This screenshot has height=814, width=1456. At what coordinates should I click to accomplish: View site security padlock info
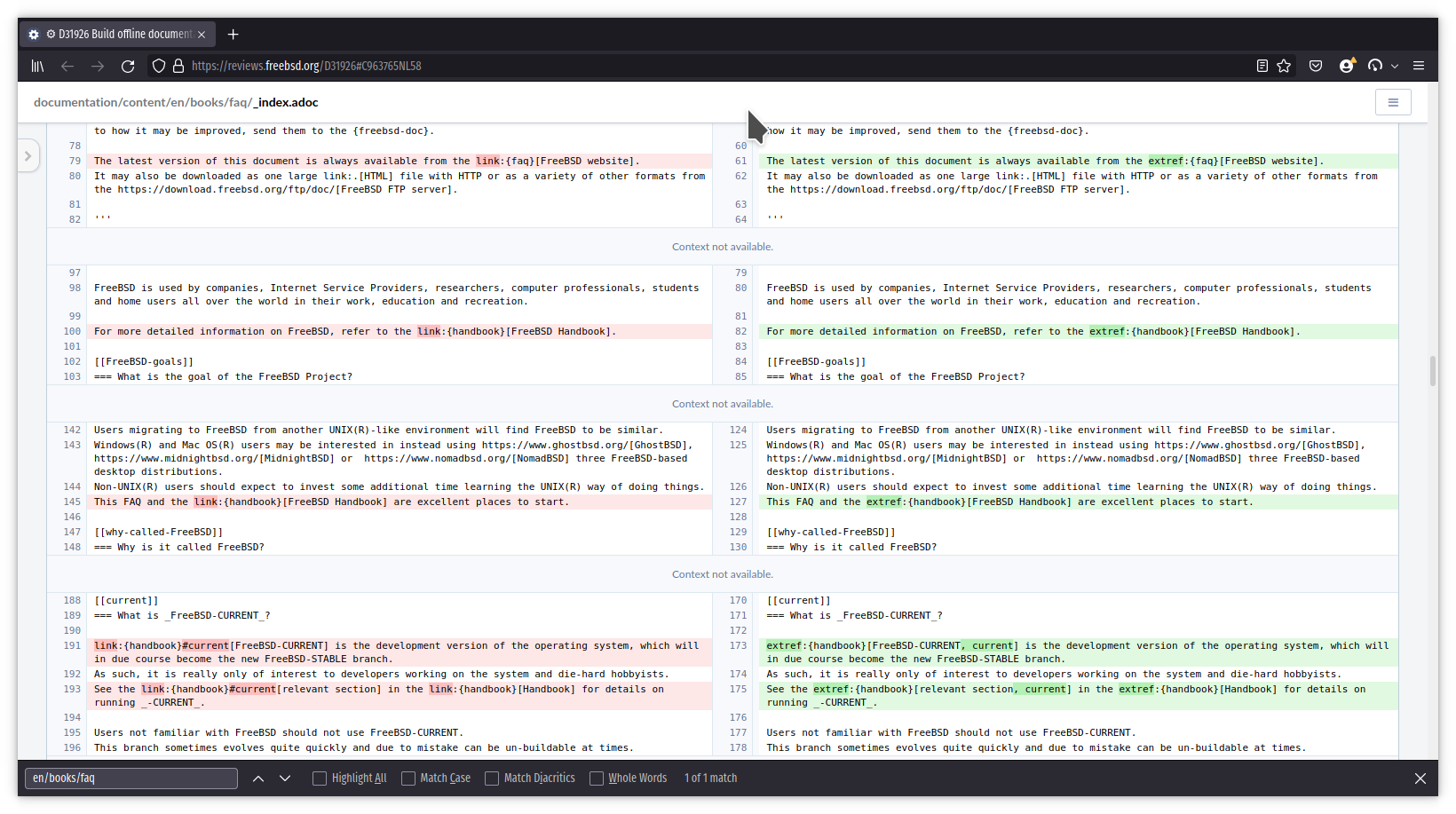(178, 66)
